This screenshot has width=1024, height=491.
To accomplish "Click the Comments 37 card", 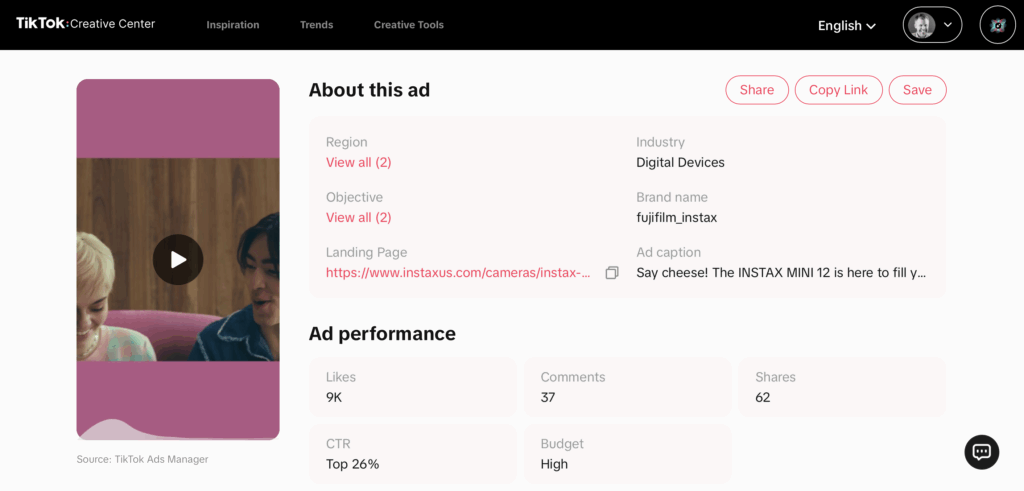I will (x=627, y=387).
